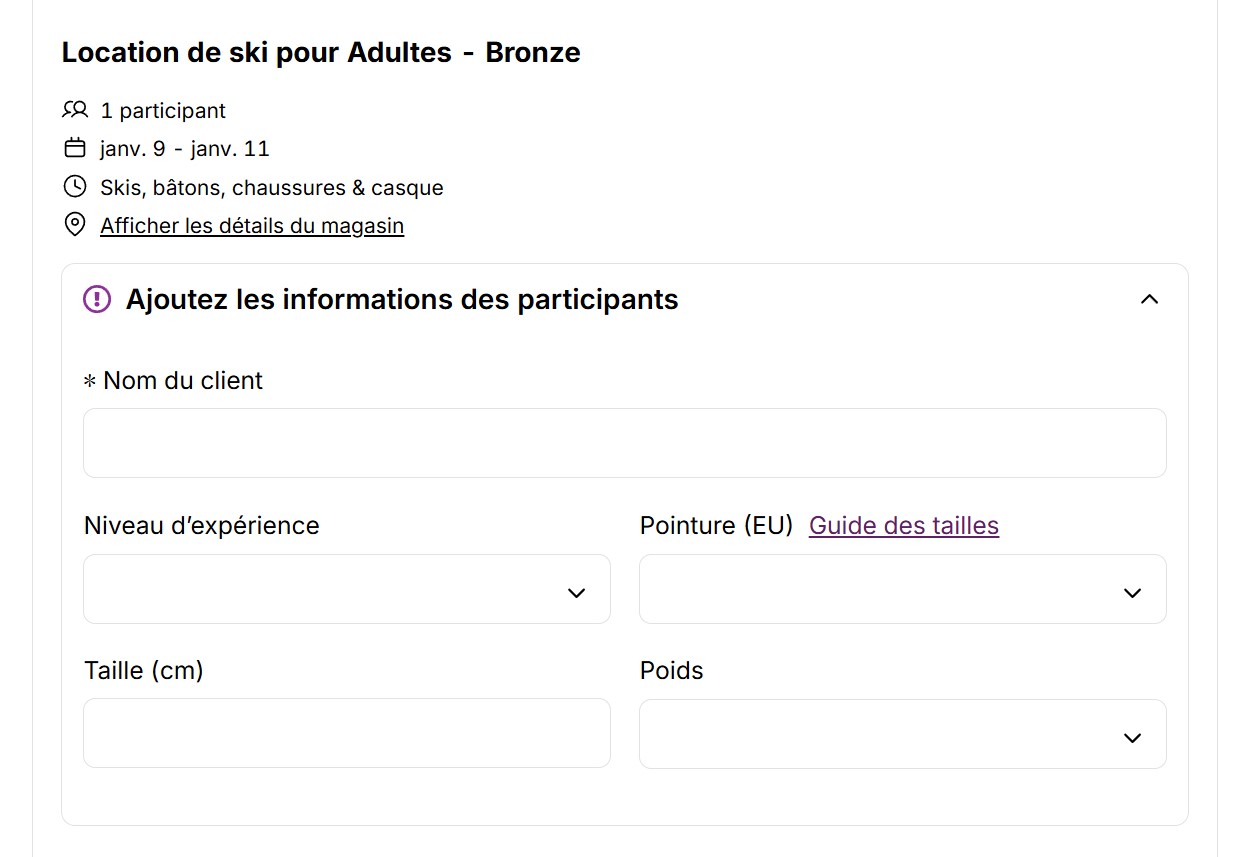1245x857 pixels.
Task: Click the Location de ski pour Adultes title
Action: click(x=321, y=53)
